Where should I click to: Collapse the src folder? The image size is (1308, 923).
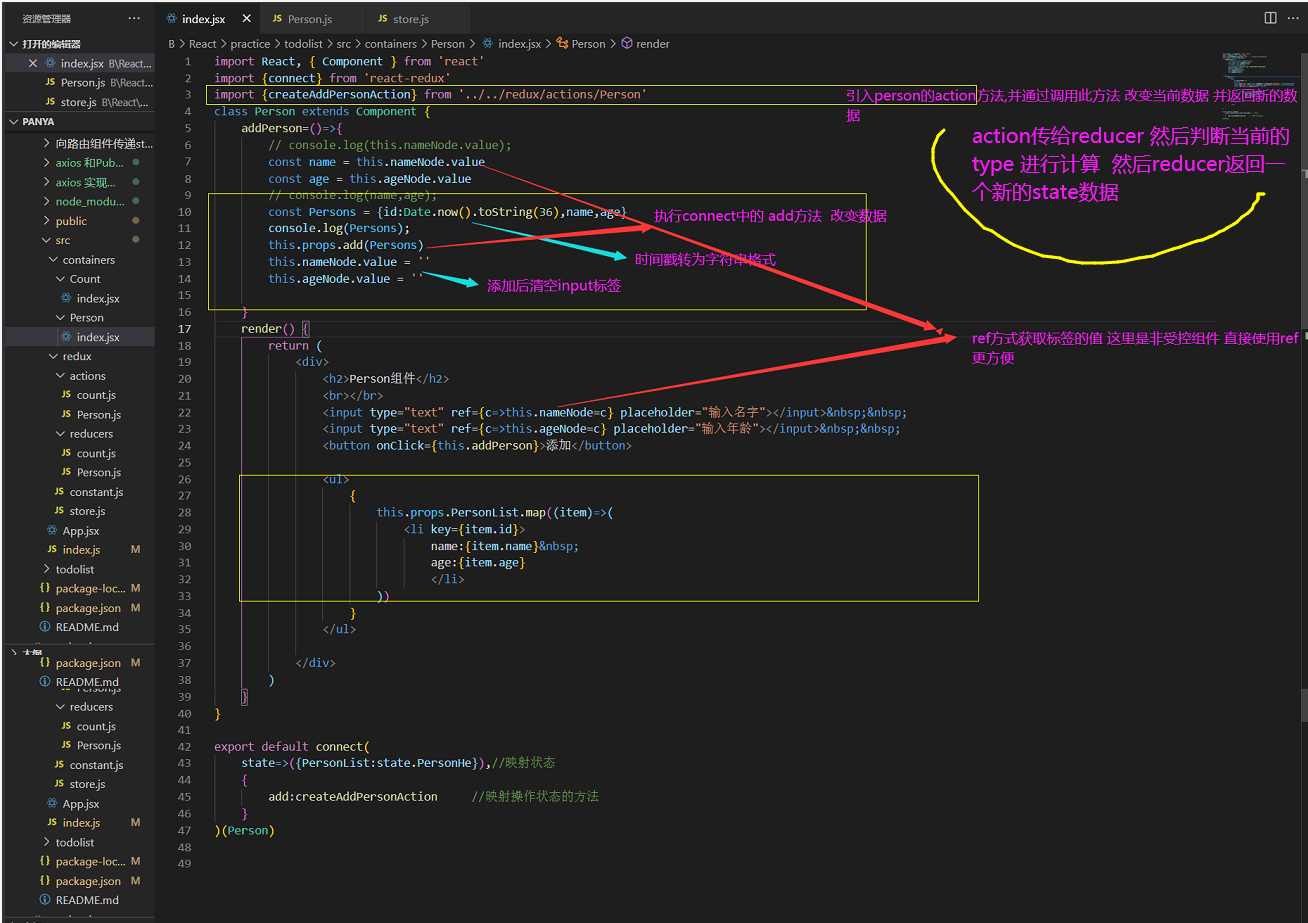coord(62,240)
